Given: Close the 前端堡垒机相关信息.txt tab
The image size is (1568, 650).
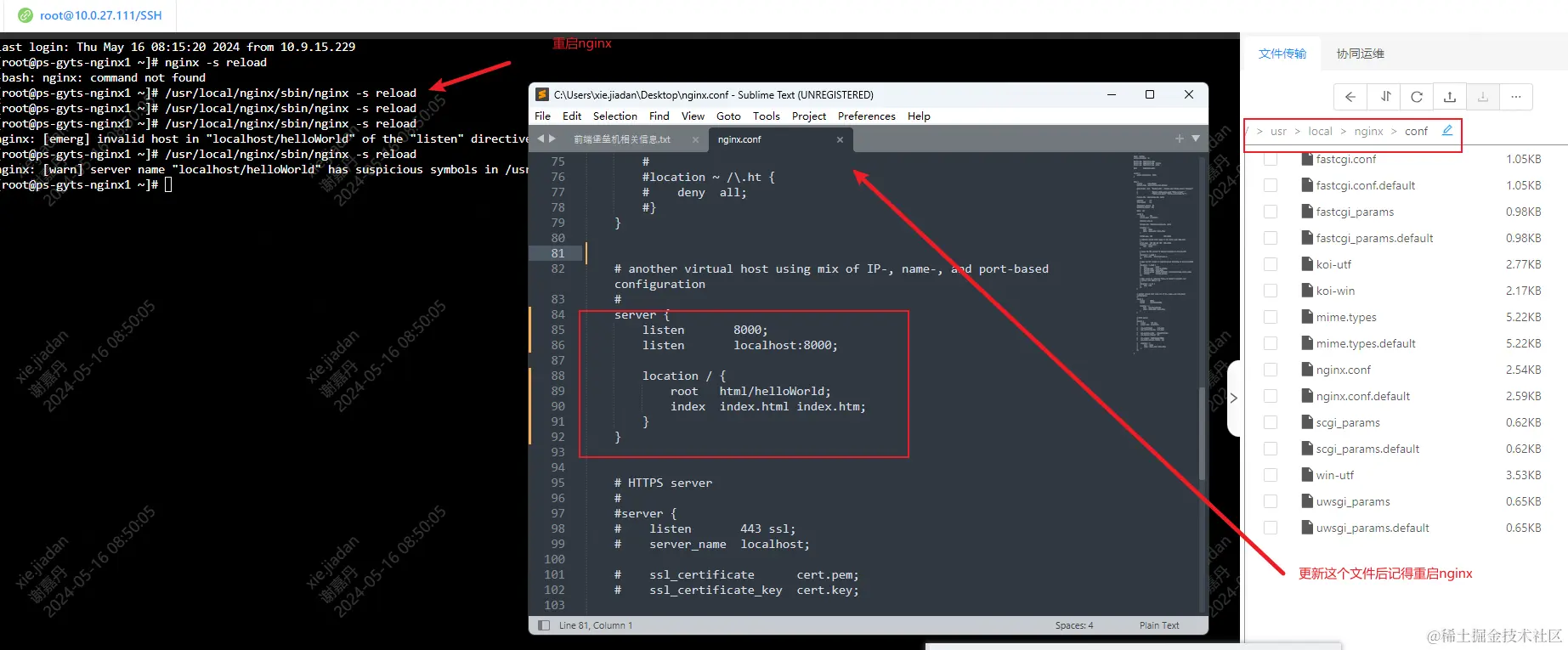Looking at the screenshot, I should [x=695, y=139].
